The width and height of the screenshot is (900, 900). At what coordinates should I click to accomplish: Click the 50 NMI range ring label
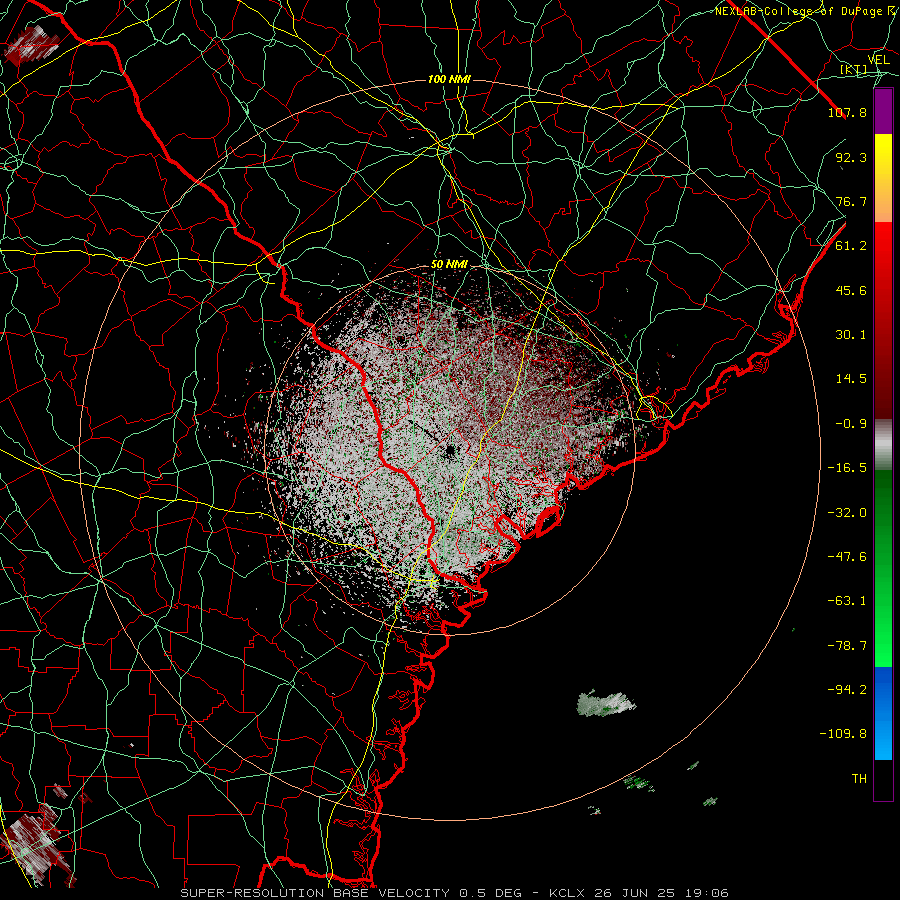(449, 265)
